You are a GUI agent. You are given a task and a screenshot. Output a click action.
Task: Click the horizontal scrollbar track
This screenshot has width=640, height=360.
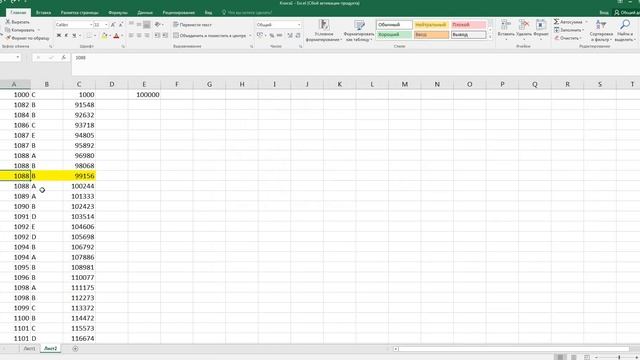514,349
